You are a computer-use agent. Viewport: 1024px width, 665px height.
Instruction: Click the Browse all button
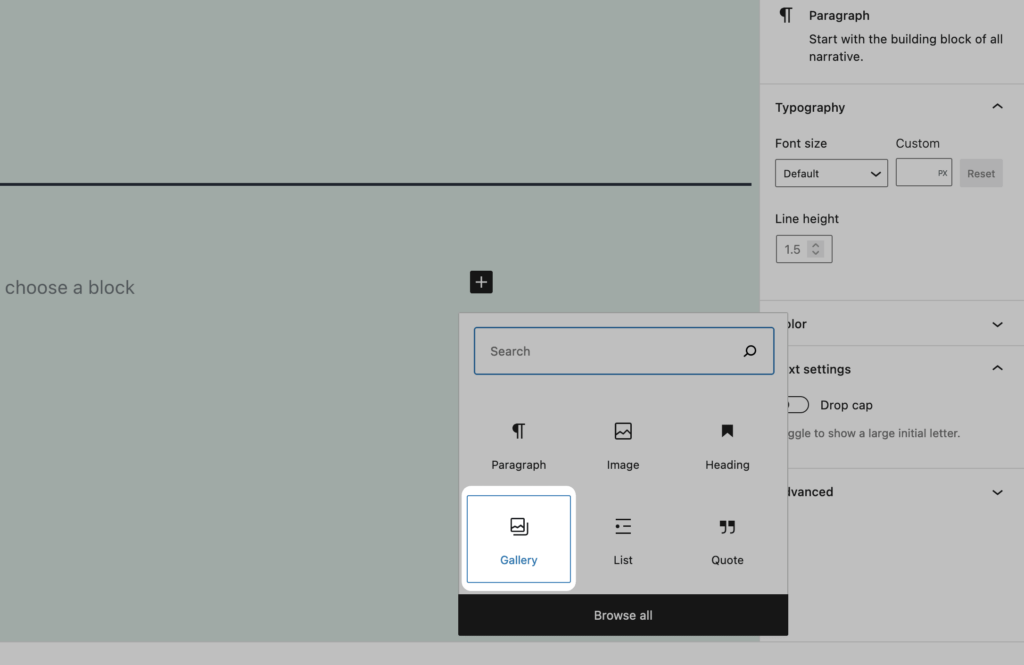coord(623,616)
